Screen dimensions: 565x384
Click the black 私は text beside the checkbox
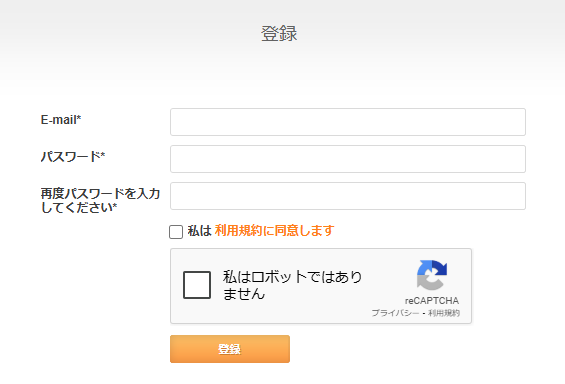199,231
